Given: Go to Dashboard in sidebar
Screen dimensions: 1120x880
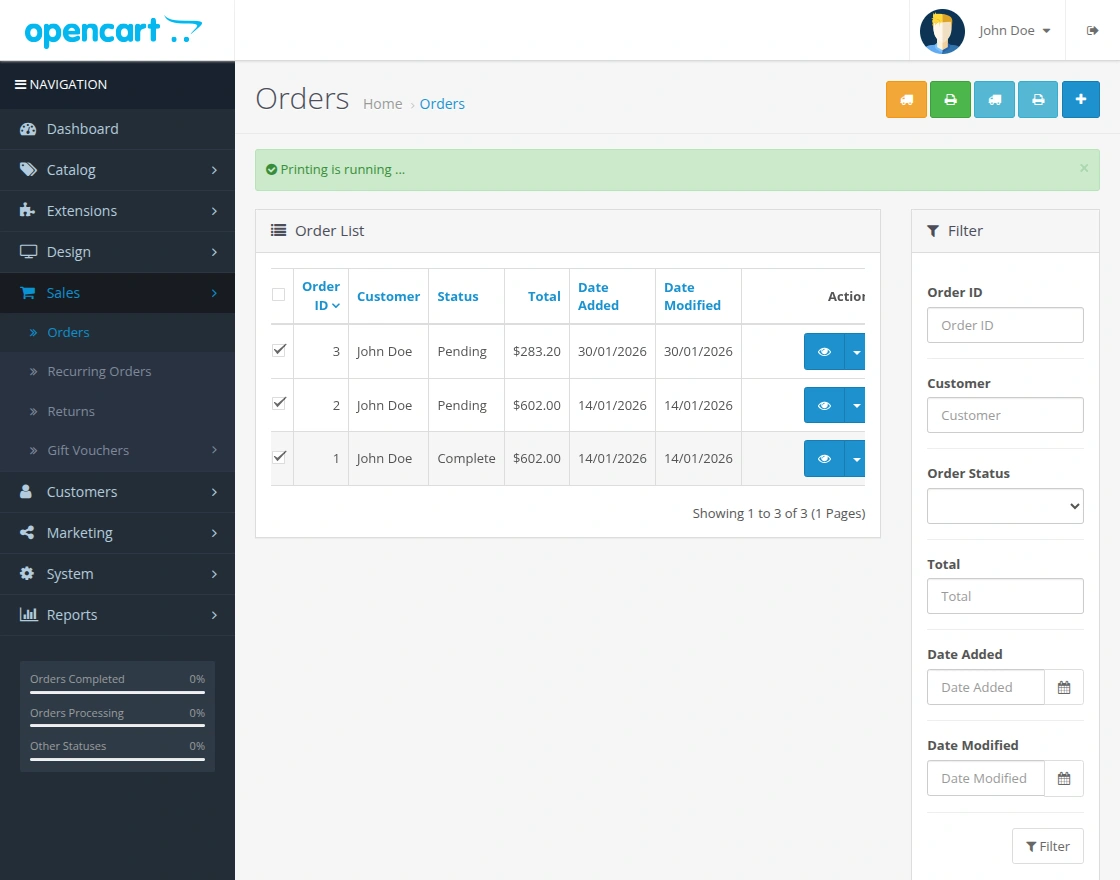Looking at the screenshot, I should [117, 129].
